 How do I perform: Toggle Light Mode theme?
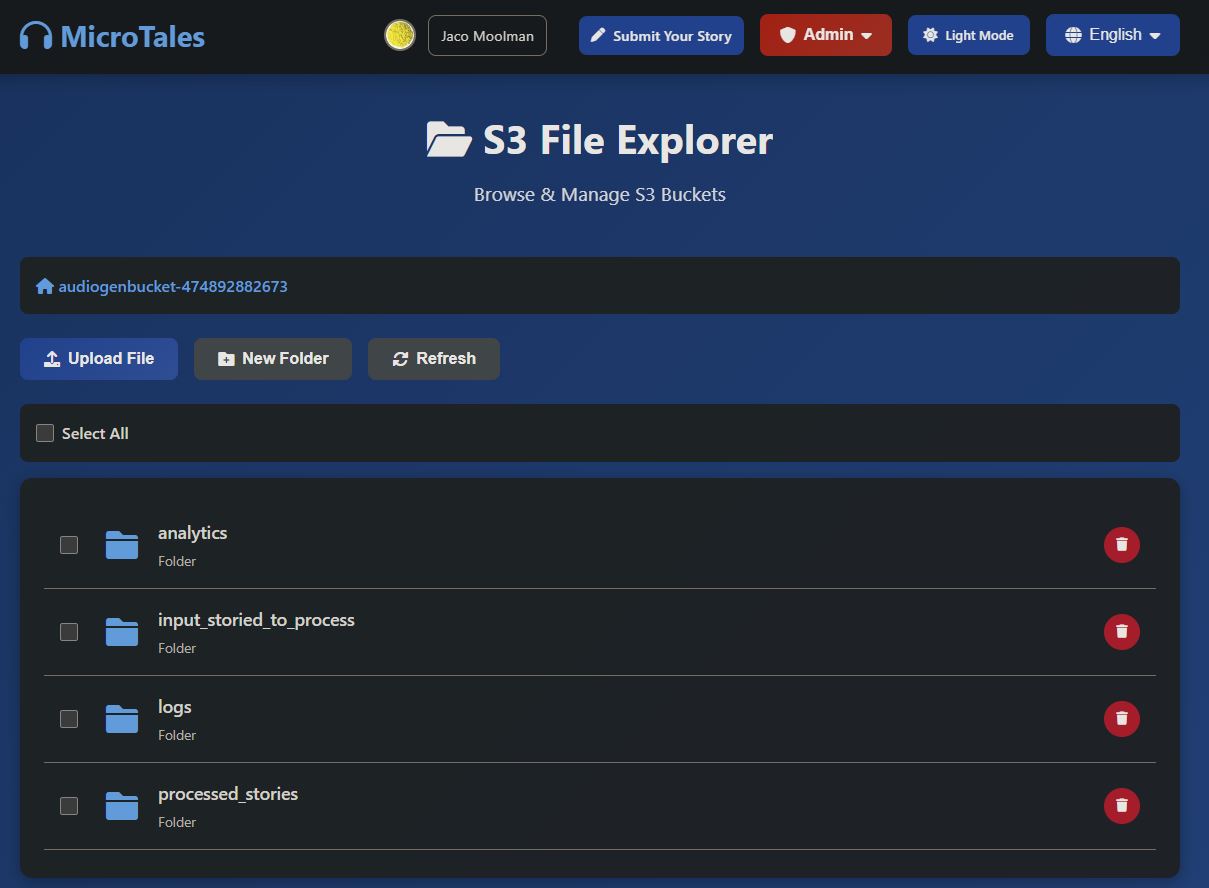(968, 35)
